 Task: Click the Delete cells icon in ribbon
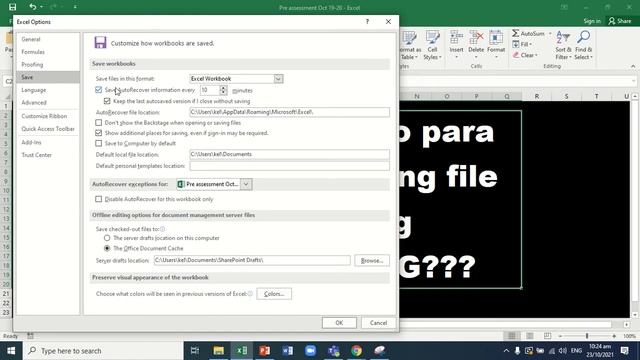tap(476, 38)
